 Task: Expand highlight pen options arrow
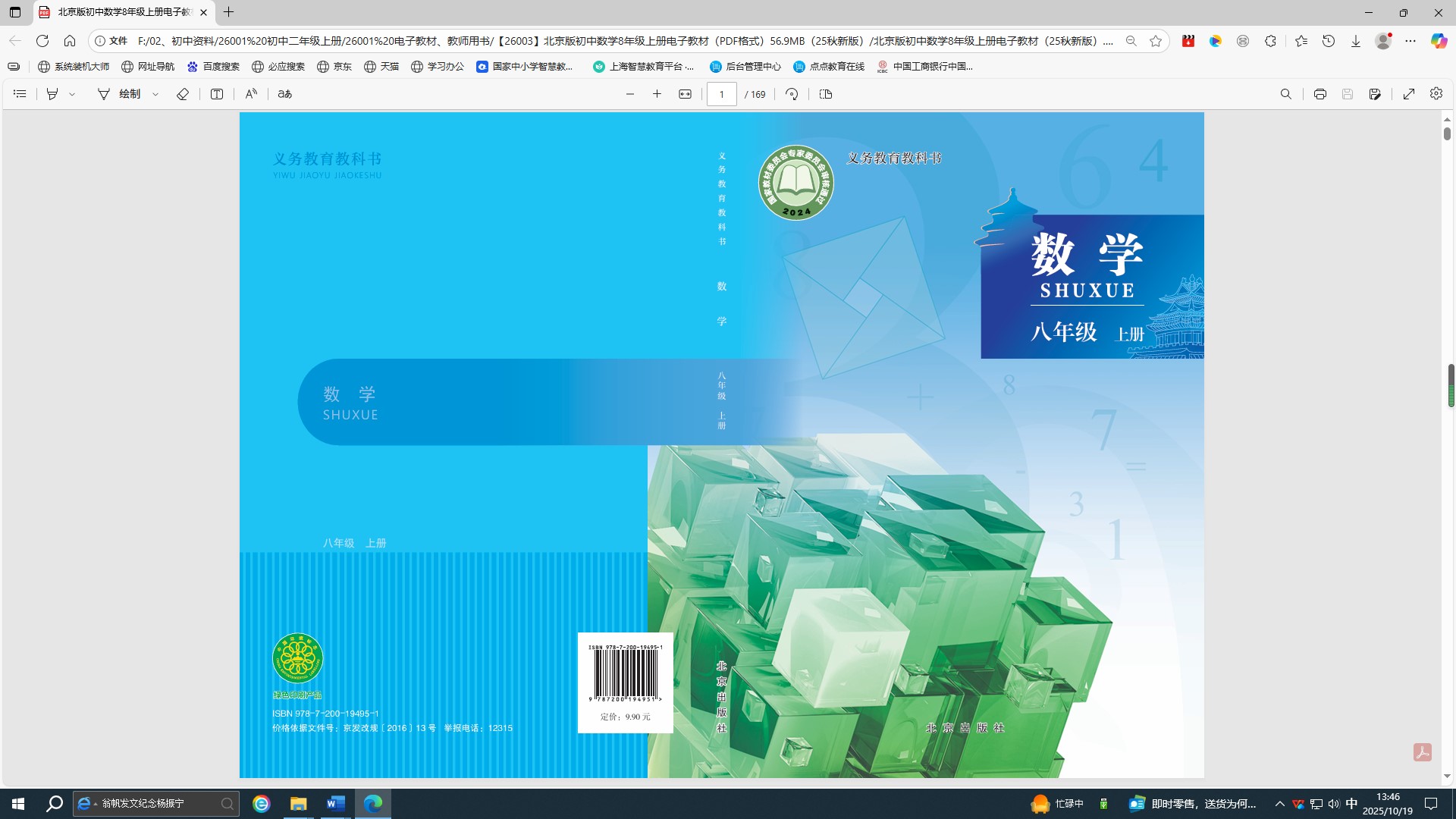tap(73, 94)
